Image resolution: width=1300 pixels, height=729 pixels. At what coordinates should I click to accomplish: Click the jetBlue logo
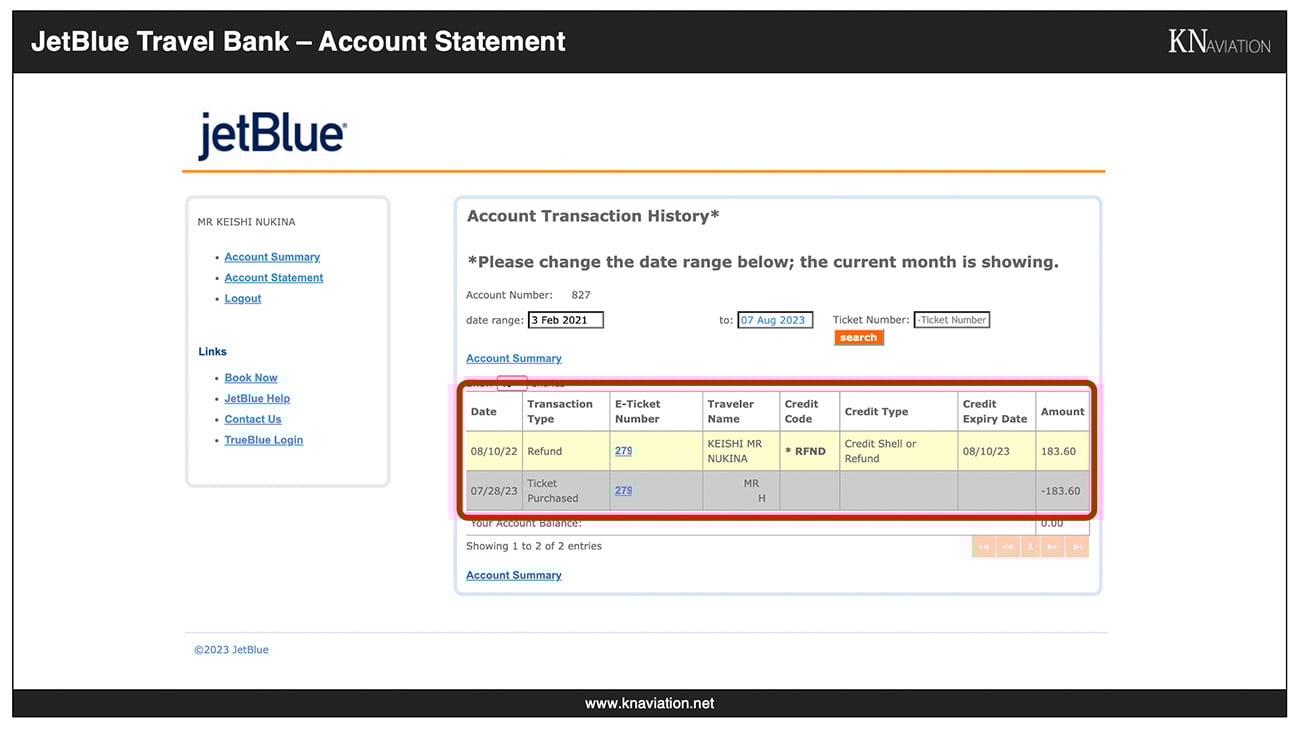coord(272,135)
